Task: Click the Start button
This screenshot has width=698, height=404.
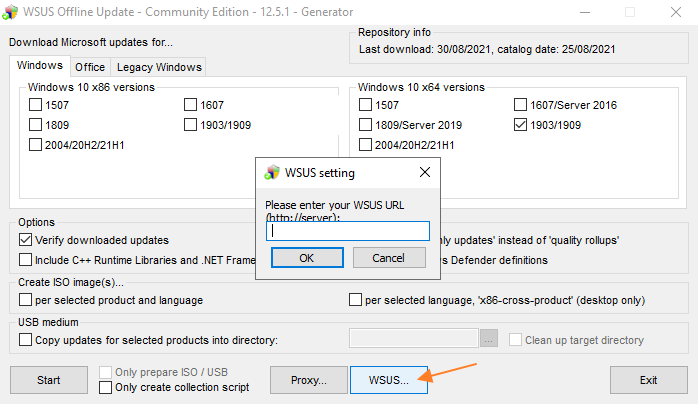Action: (48, 380)
